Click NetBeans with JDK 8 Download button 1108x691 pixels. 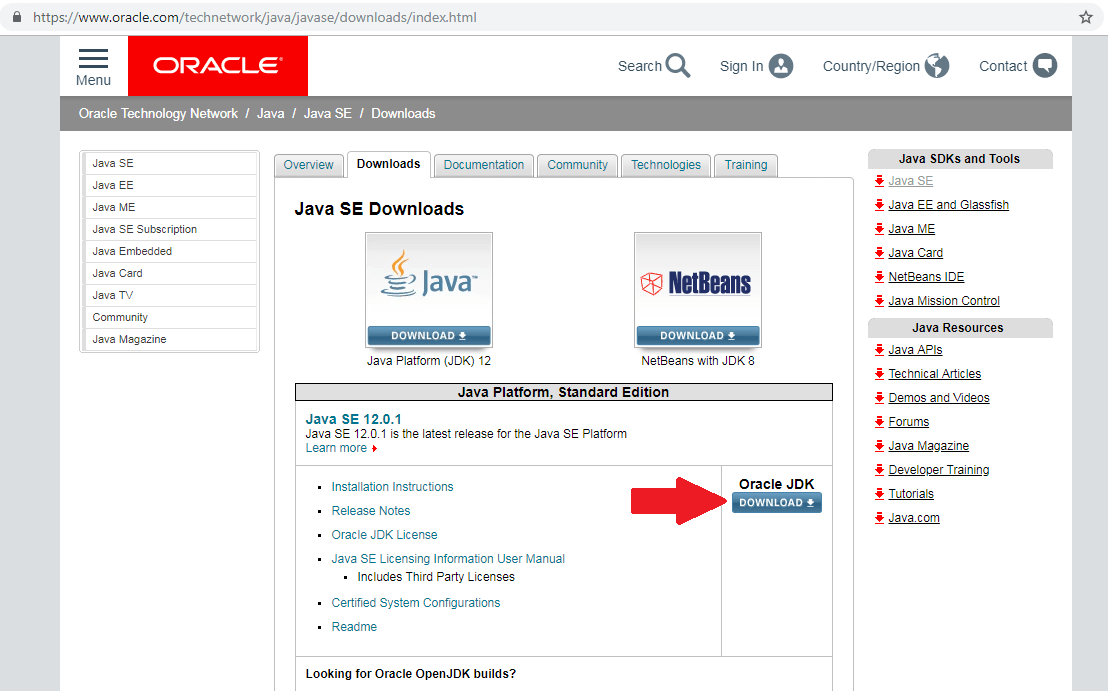(x=698, y=336)
